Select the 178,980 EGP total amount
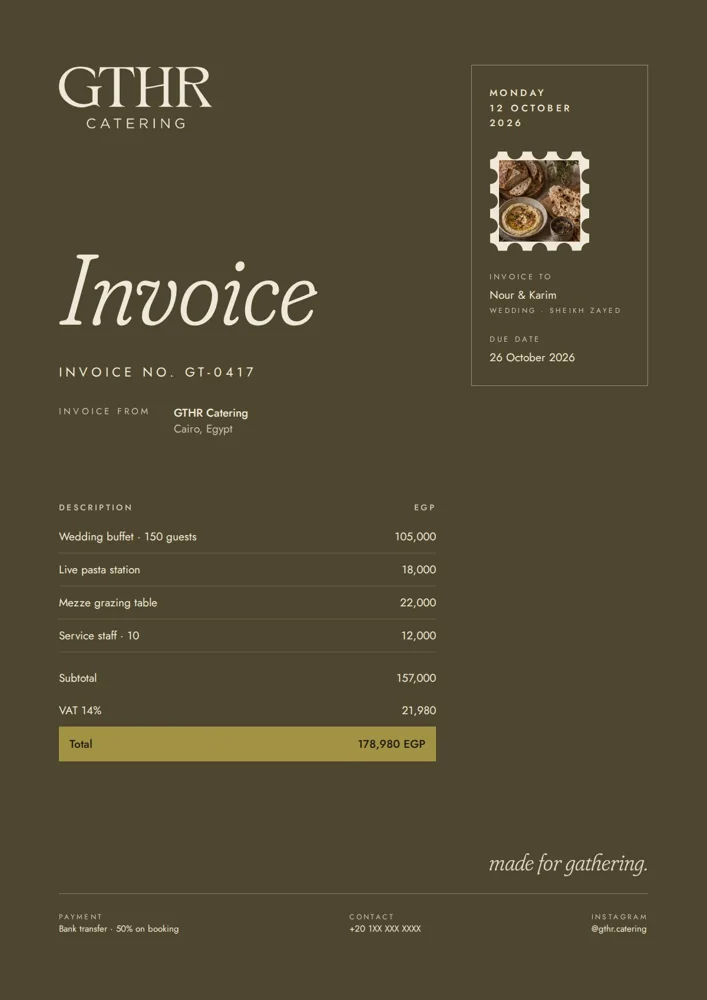Image resolution: width=707 pixels, height=1000 pixels. [391, 744]
